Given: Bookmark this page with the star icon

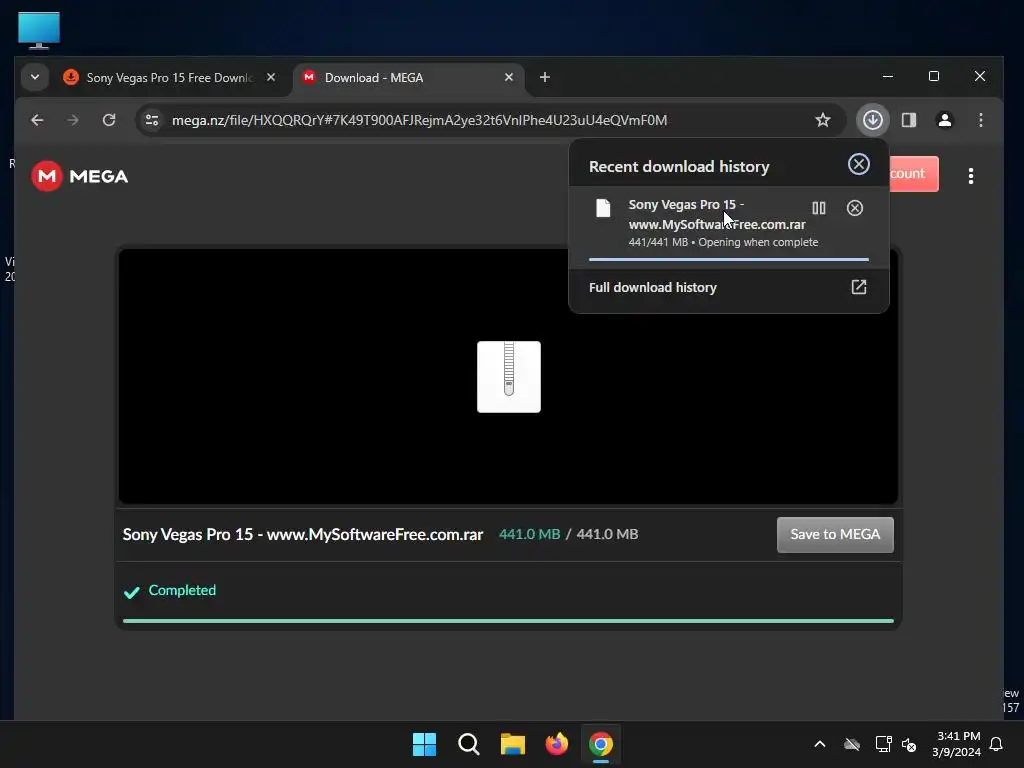Looking at the screenshot, I should [x=823, y=120].
